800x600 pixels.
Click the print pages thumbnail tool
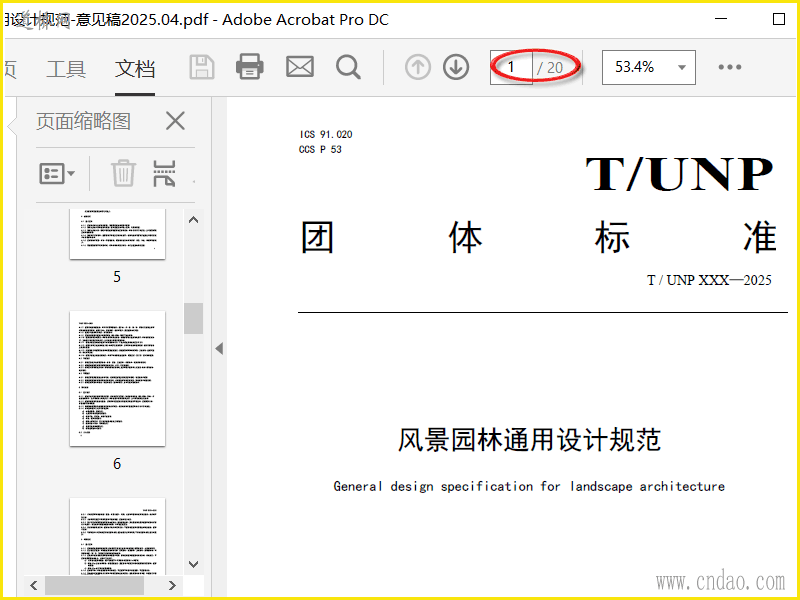pos(164,173)
